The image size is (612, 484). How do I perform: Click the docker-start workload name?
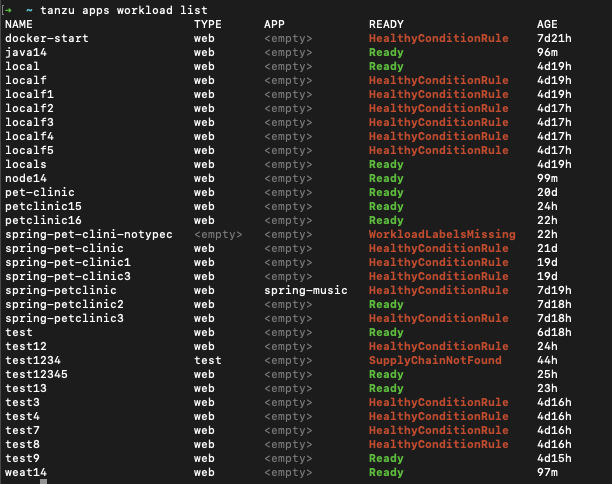click(47, 38)
